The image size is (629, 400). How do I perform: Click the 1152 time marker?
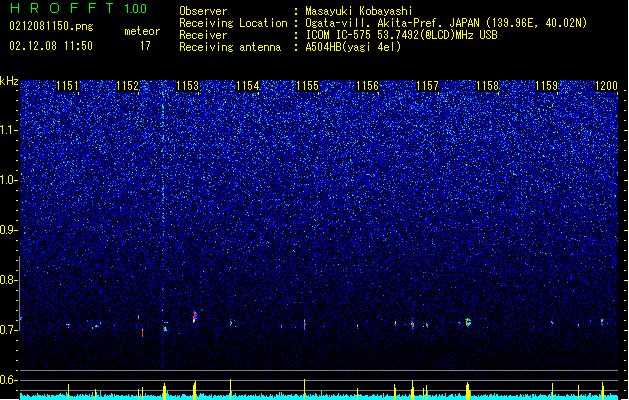127,86
